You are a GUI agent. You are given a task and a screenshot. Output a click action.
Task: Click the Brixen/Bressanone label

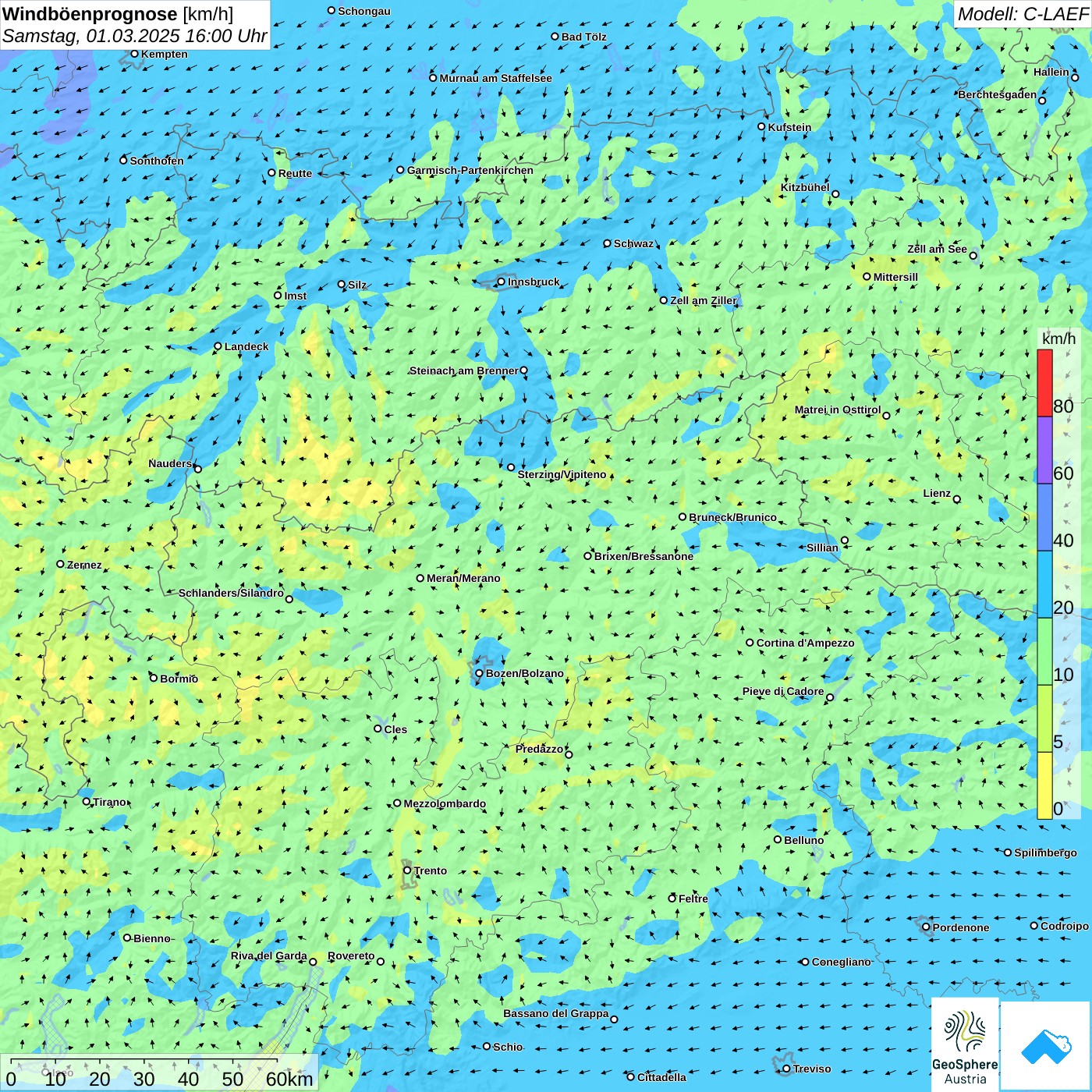[643, 556]
